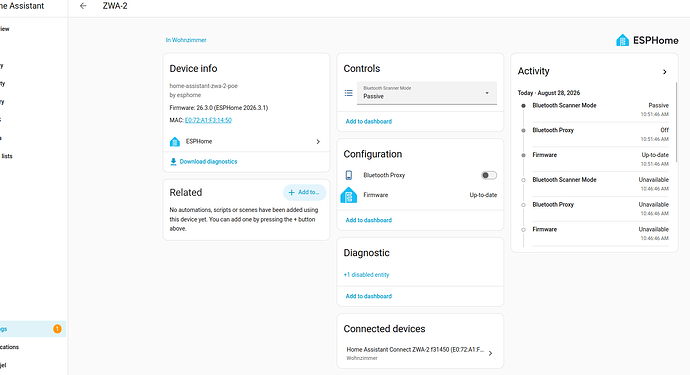Image resolution: width=690 pixels, height=375 pixels.
Task: Click Add to dashboard under Controls
Action: (x=368, y=121)
